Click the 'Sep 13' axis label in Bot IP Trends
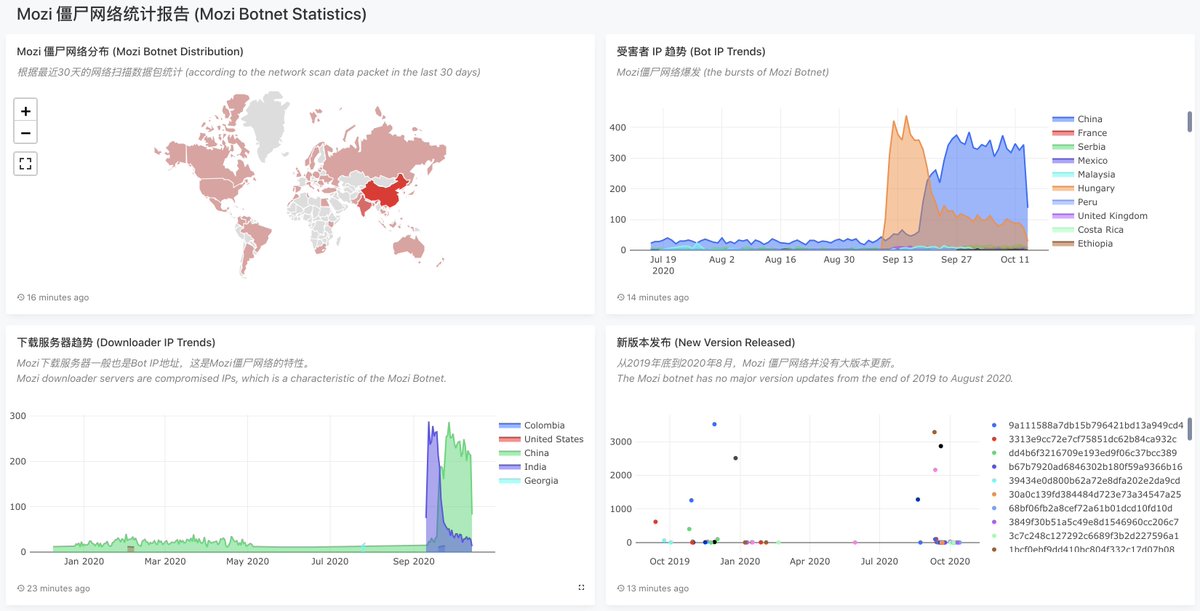Screen dimensions: 1200x611 (897, 259)
